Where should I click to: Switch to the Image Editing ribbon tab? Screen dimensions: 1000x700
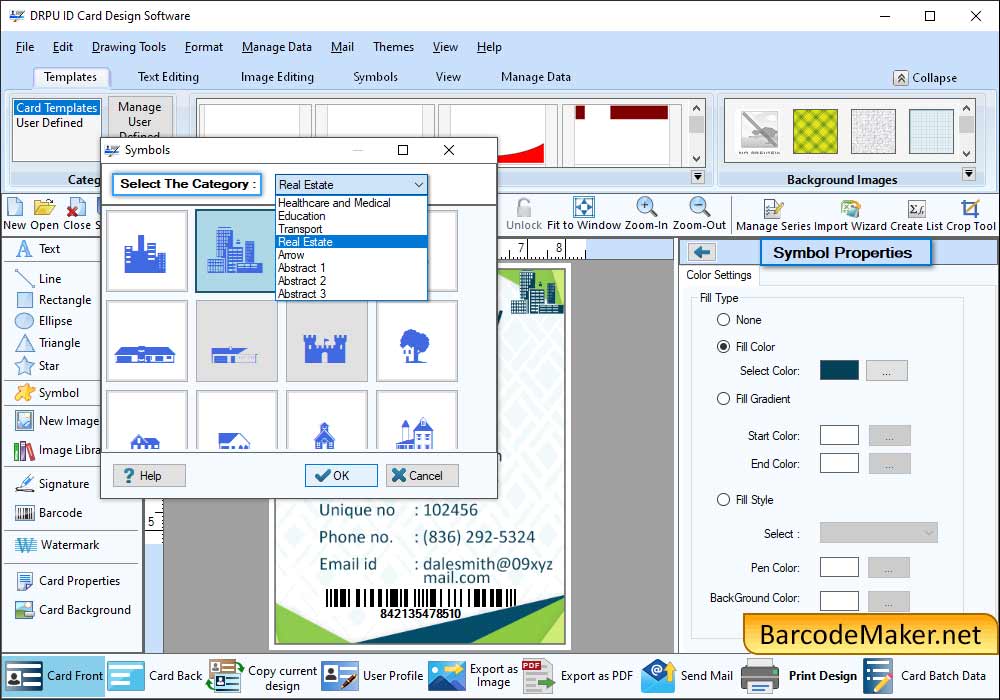pyautogui.click(x=277, y=77)
